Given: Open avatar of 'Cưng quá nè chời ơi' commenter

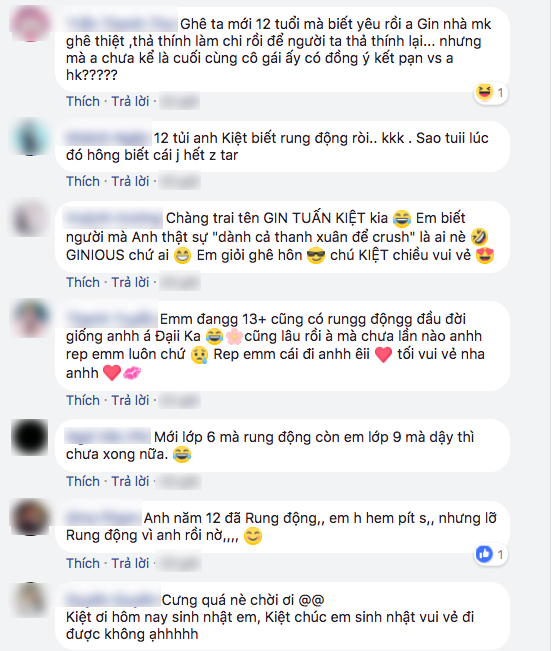Looking at the screenshot, I should point(30,600).
